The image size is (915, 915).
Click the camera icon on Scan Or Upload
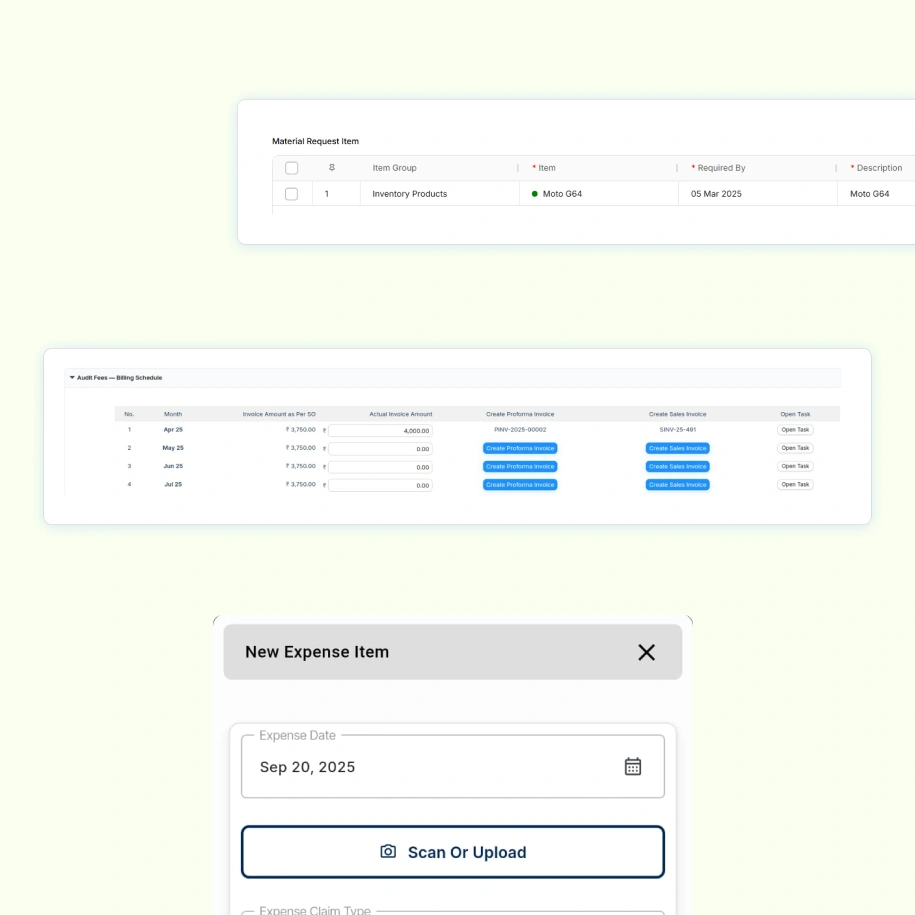pos(388,852)
